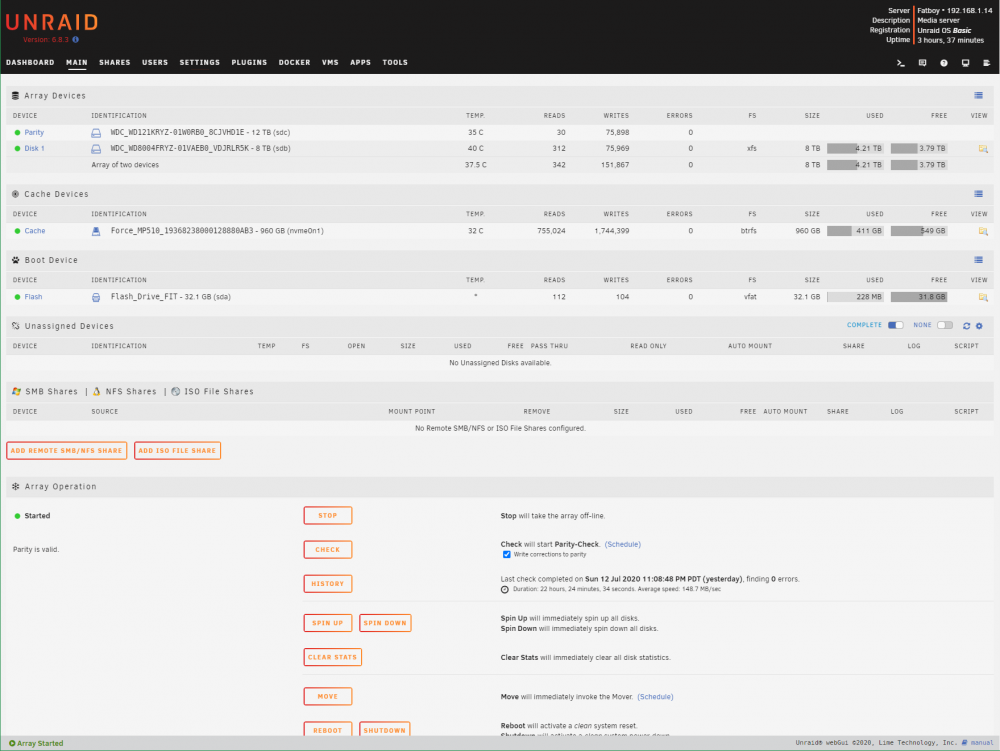Toggle the NONE switch in Unassigned Devices
This screenshot has width=1000, height=751.
[945, 325]
